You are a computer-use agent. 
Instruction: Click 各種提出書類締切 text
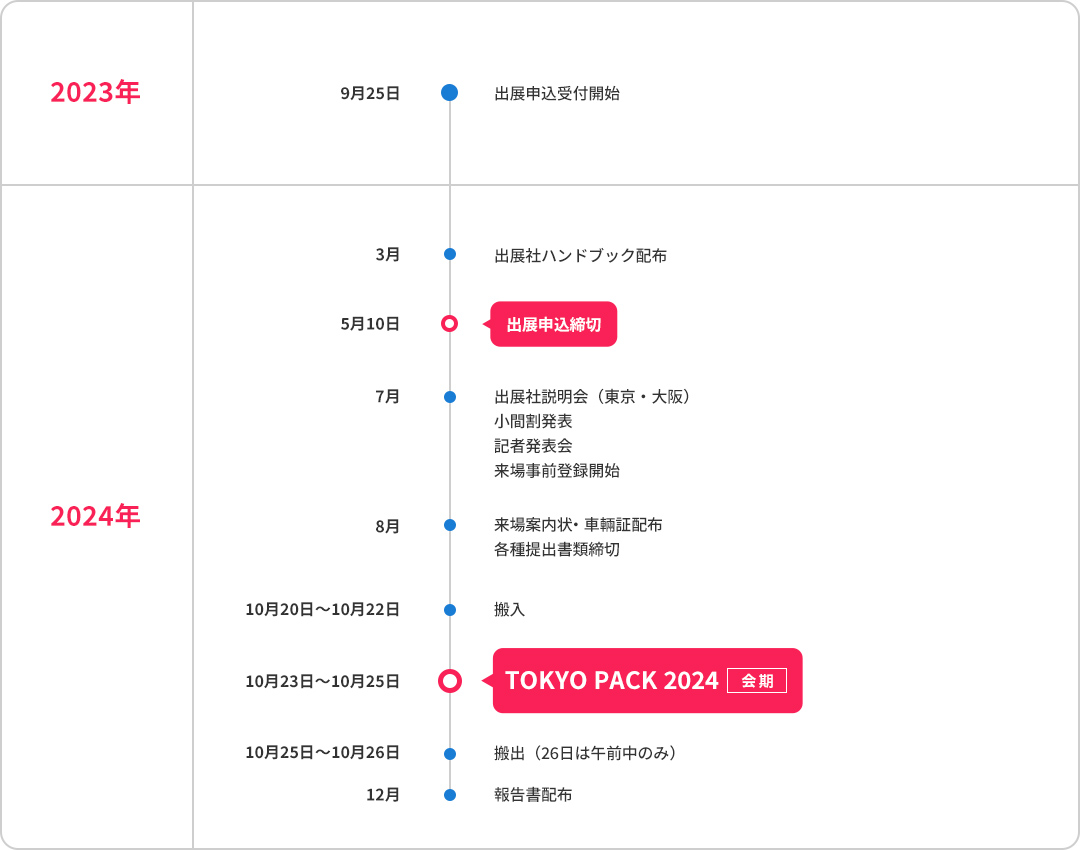[557, 550]
